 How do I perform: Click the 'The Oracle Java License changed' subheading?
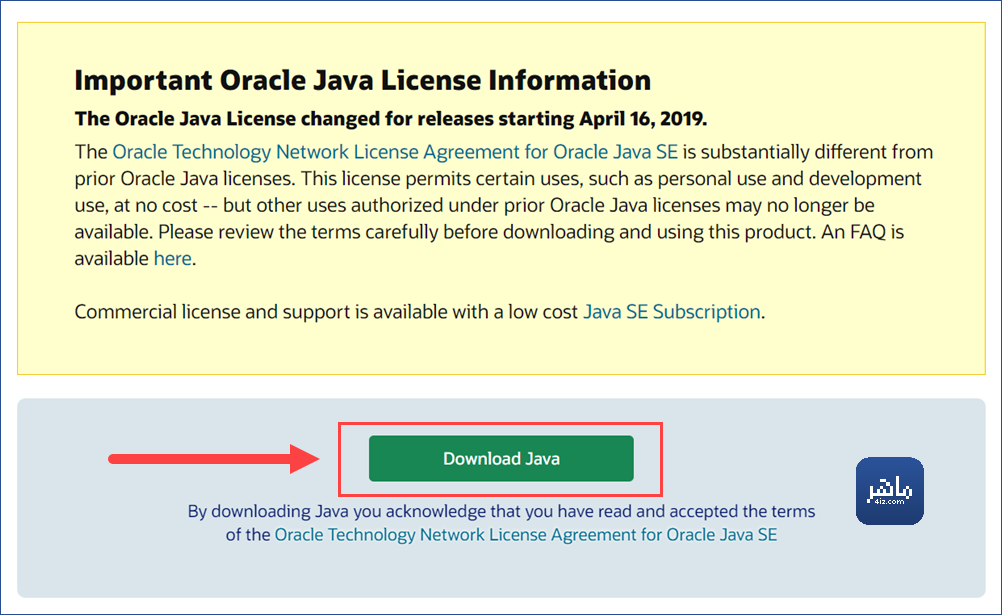point(390,119)
